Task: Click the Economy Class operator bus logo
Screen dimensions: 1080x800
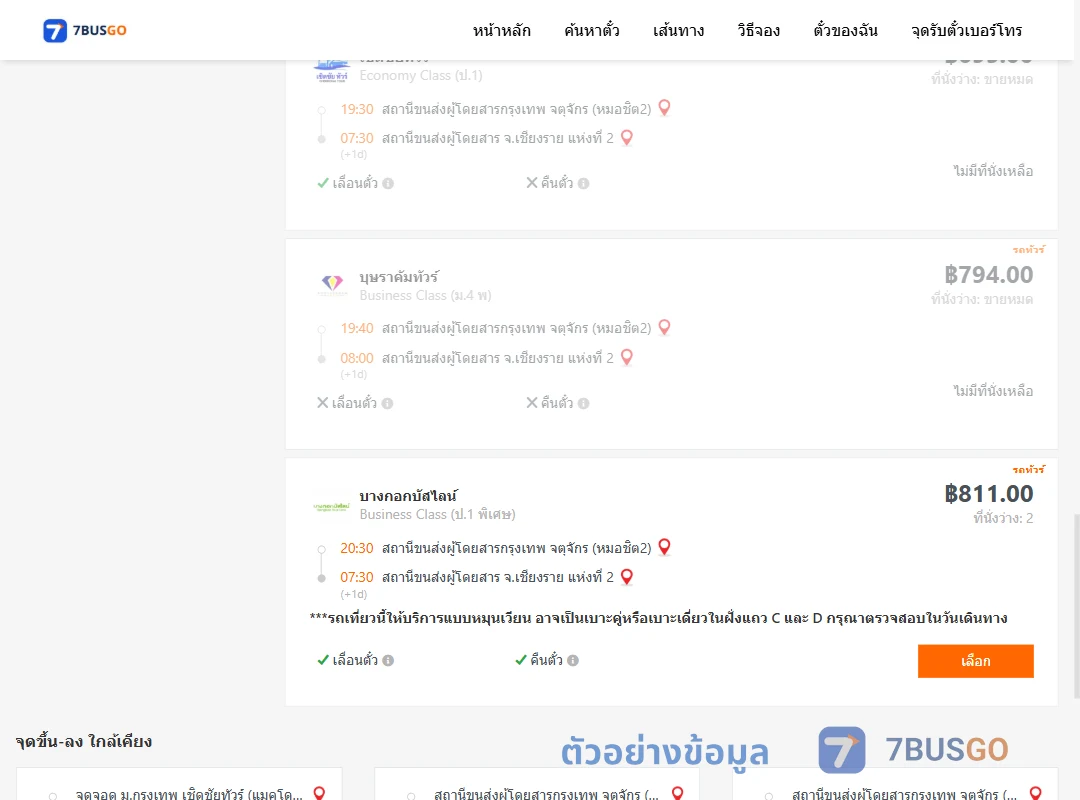Action: [331, 70]
